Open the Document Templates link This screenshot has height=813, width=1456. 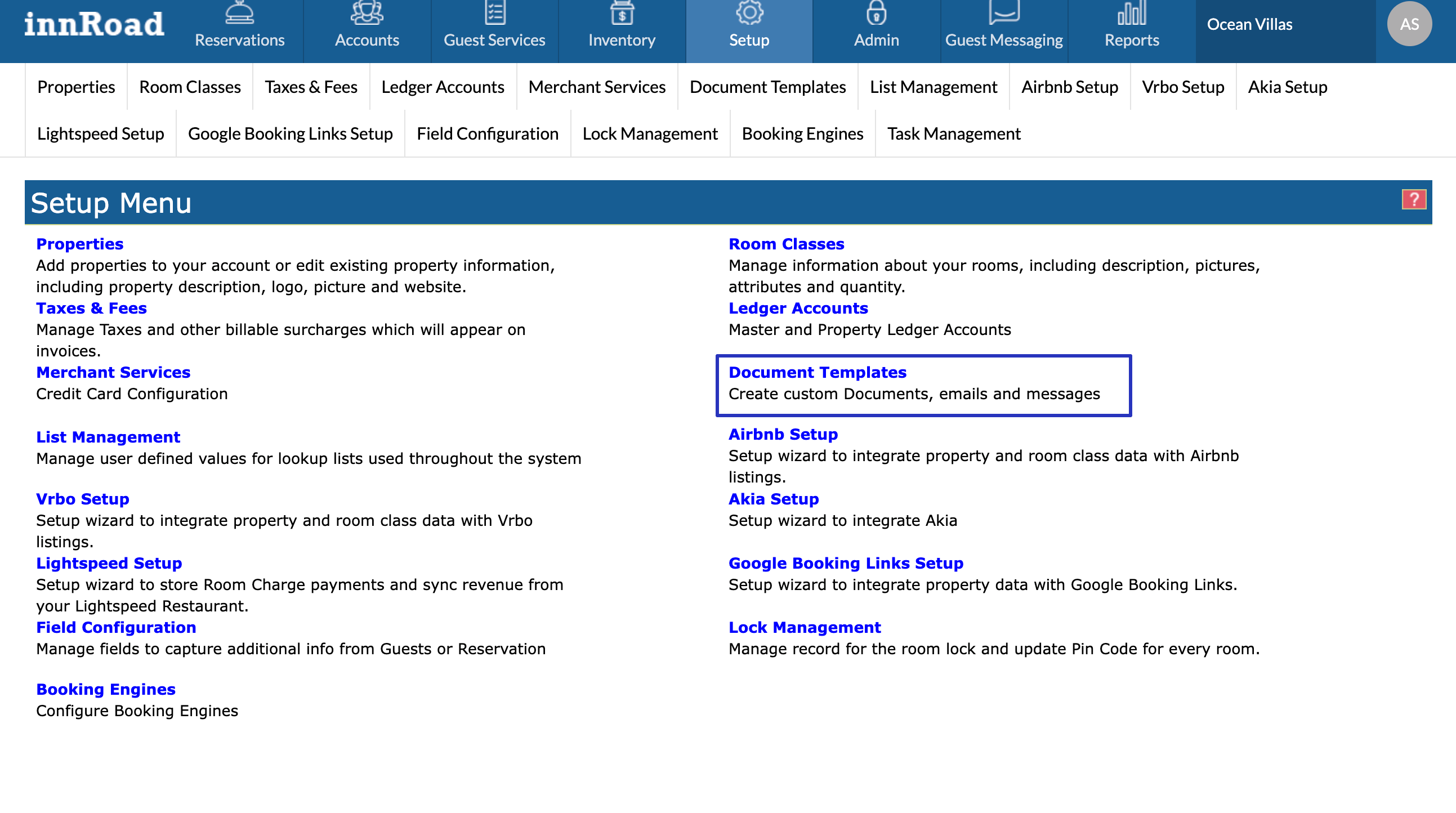tap(817, 373)
